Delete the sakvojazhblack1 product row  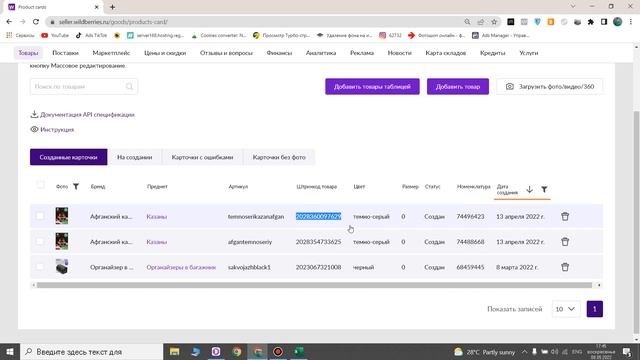565,267
